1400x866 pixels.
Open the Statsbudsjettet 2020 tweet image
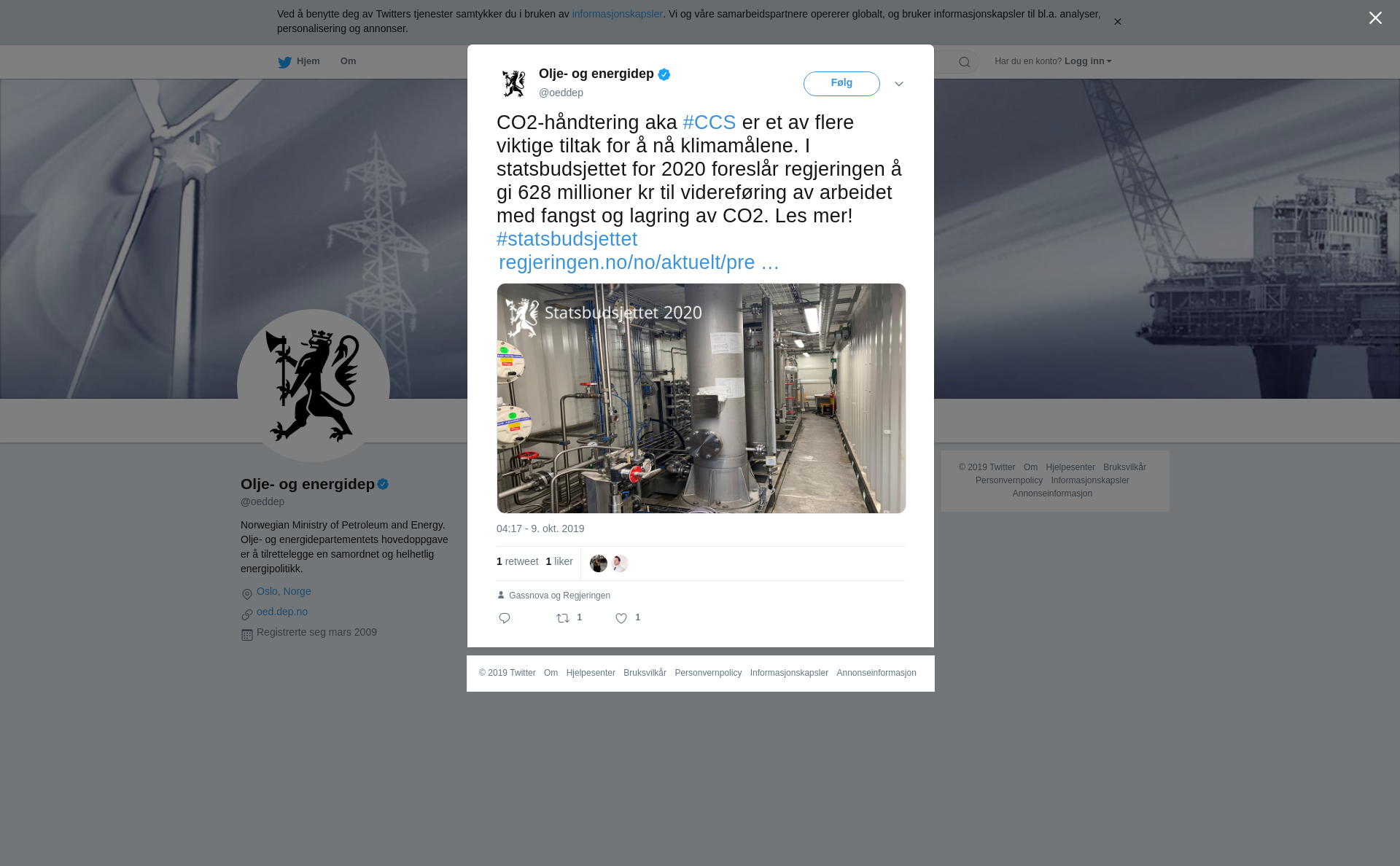pyautogui.click(x=701, y=398)
